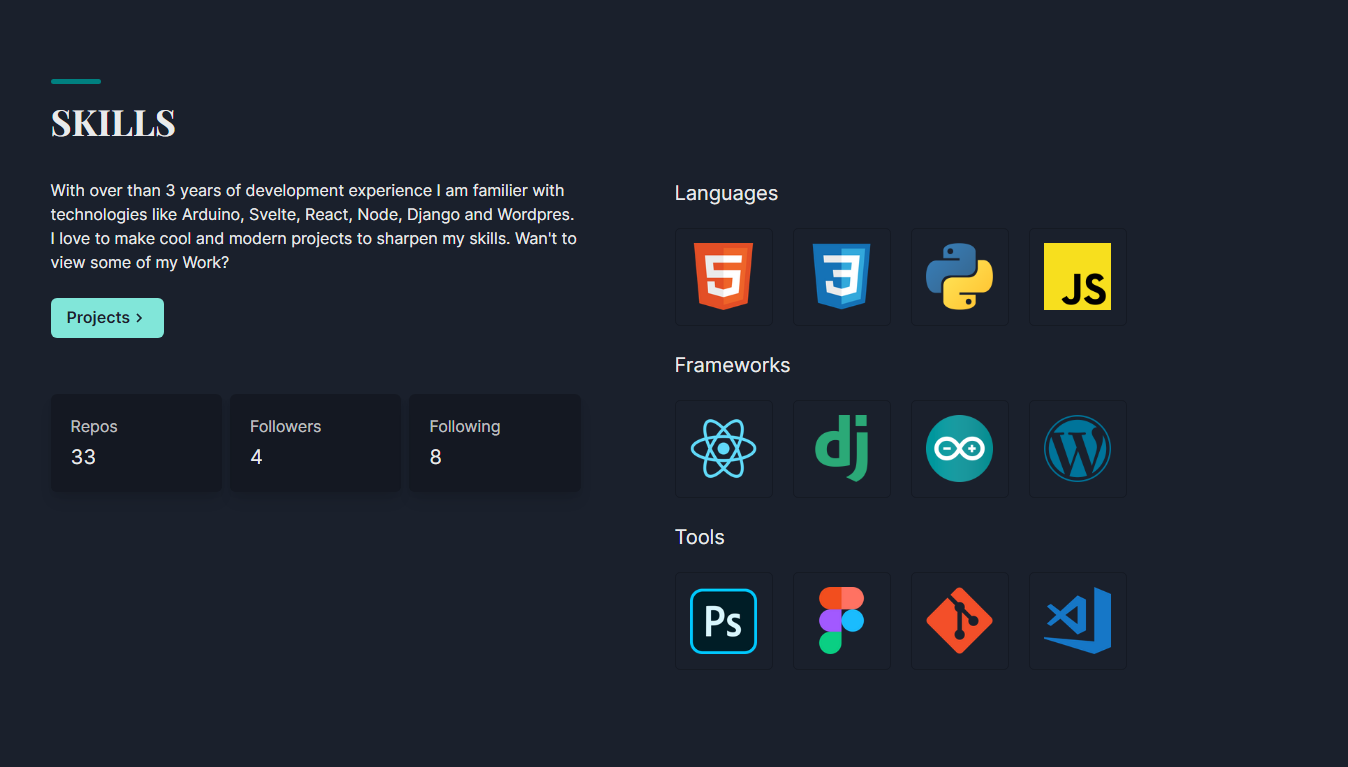Click the Following stat card

click(495, 443)
